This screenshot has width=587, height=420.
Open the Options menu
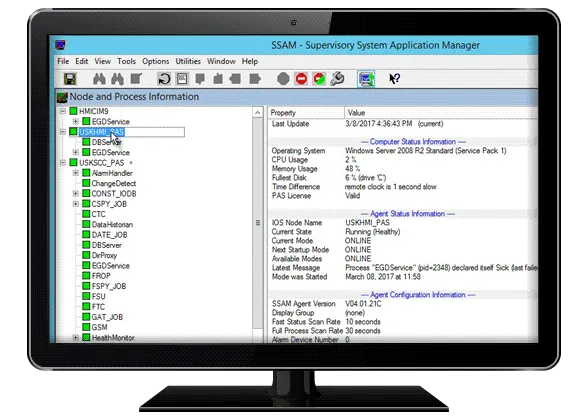[155, 61]
